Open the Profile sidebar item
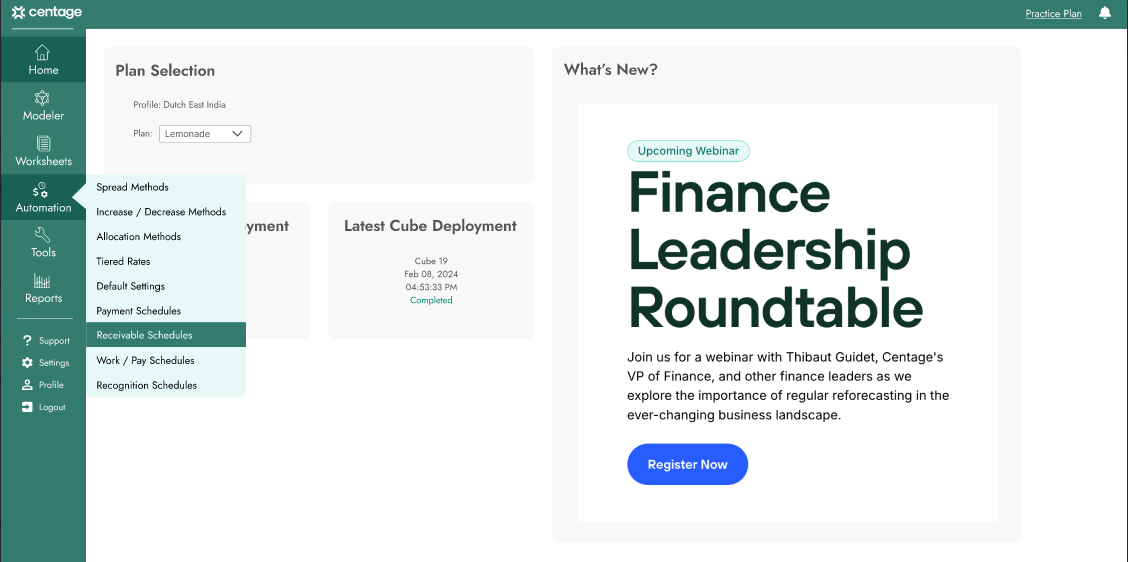1128x562 pixels. coord(42,385)
